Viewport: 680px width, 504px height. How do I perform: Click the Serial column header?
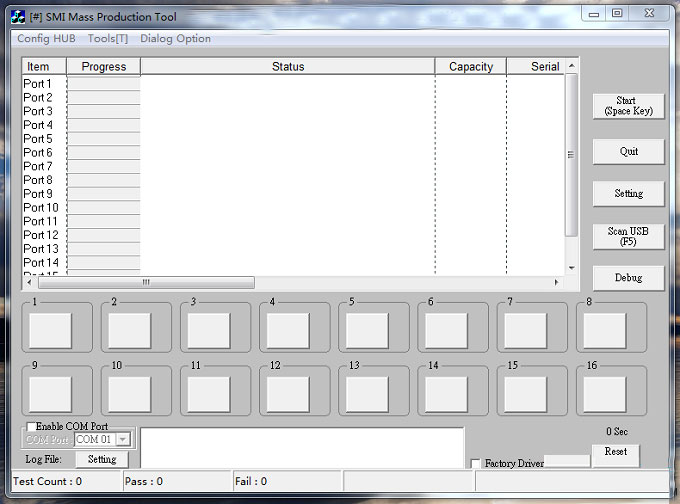536,66
